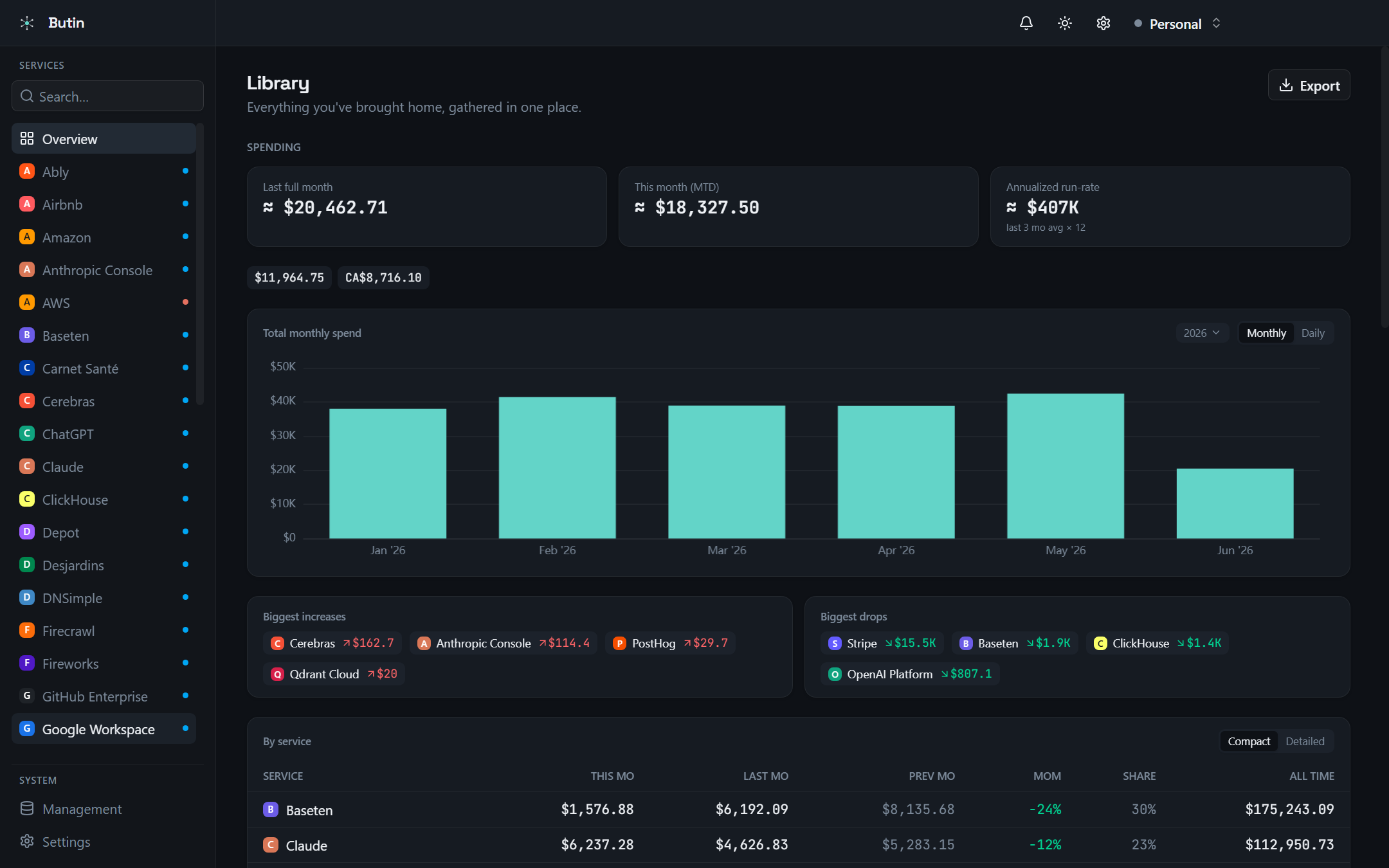The width and height of the screenshot is (1389, 868).
Task: Click the sidebar services scrollbar
Action: click(200, 264)
